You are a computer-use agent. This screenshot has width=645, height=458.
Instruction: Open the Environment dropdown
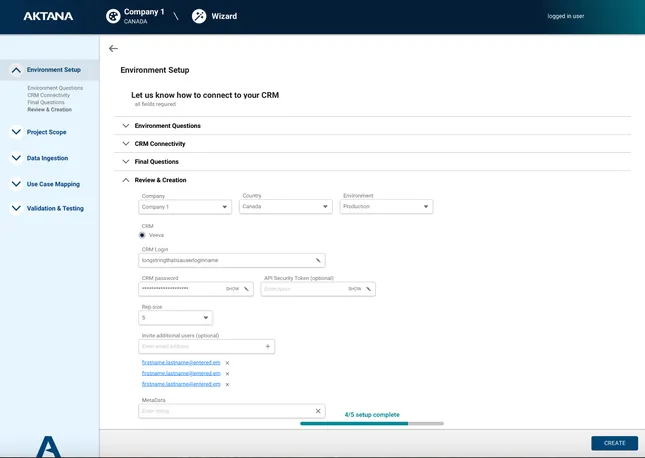(386, 206)
